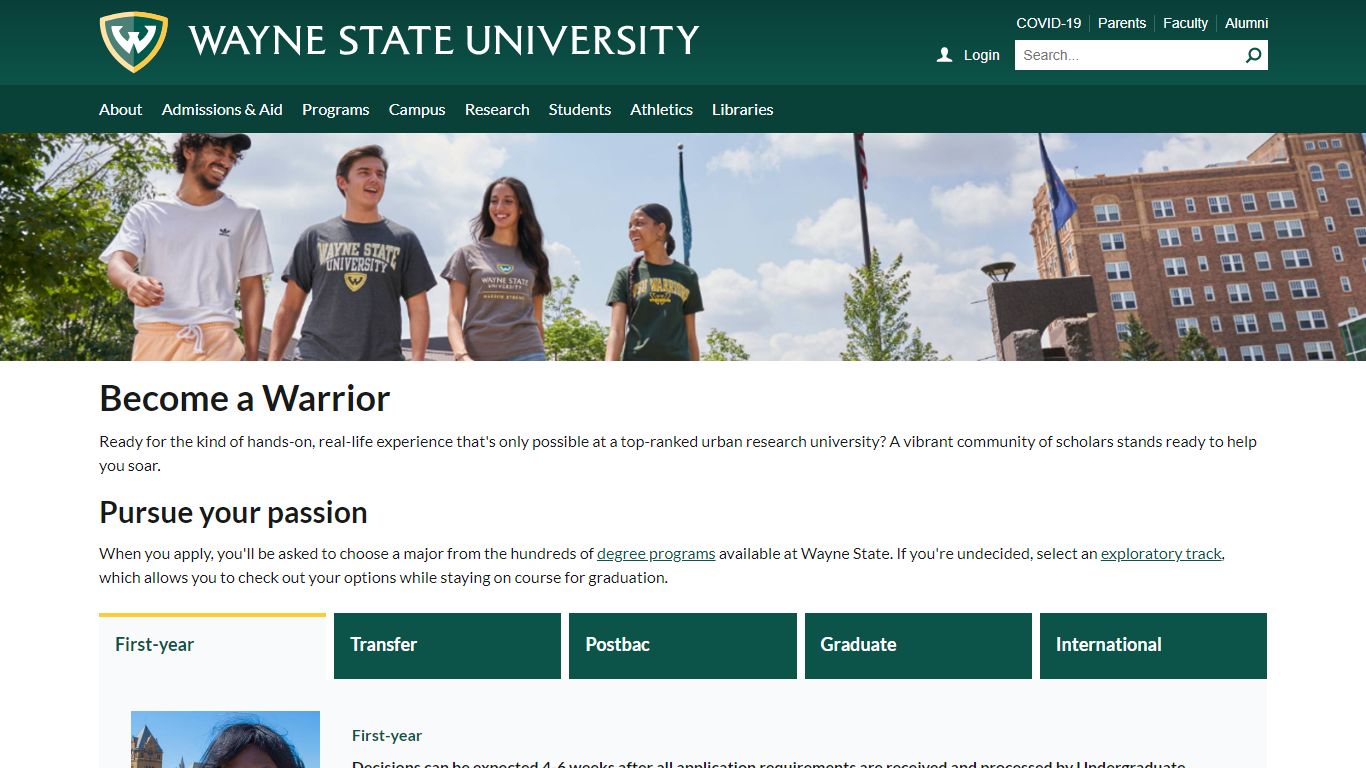Open the Programs menu

(x=336, y=109)
